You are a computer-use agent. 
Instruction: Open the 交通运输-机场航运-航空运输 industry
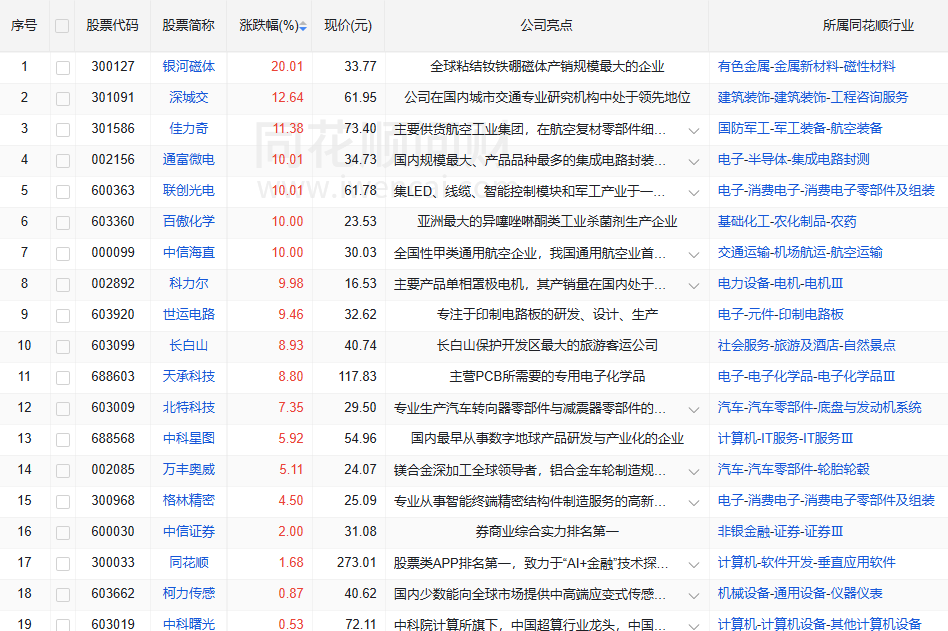pyautogui.click(x=800, y=253)
